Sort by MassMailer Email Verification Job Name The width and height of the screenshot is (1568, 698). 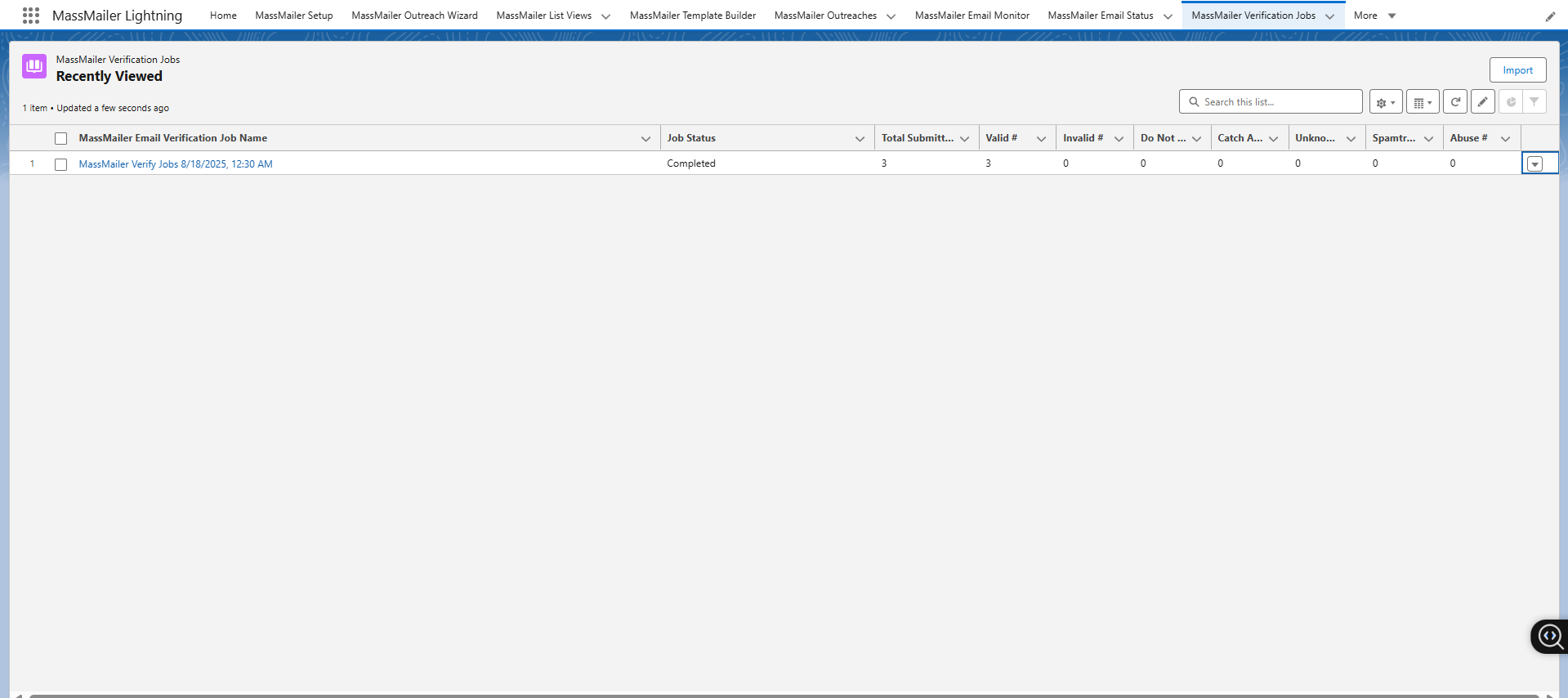coord(173,138)
